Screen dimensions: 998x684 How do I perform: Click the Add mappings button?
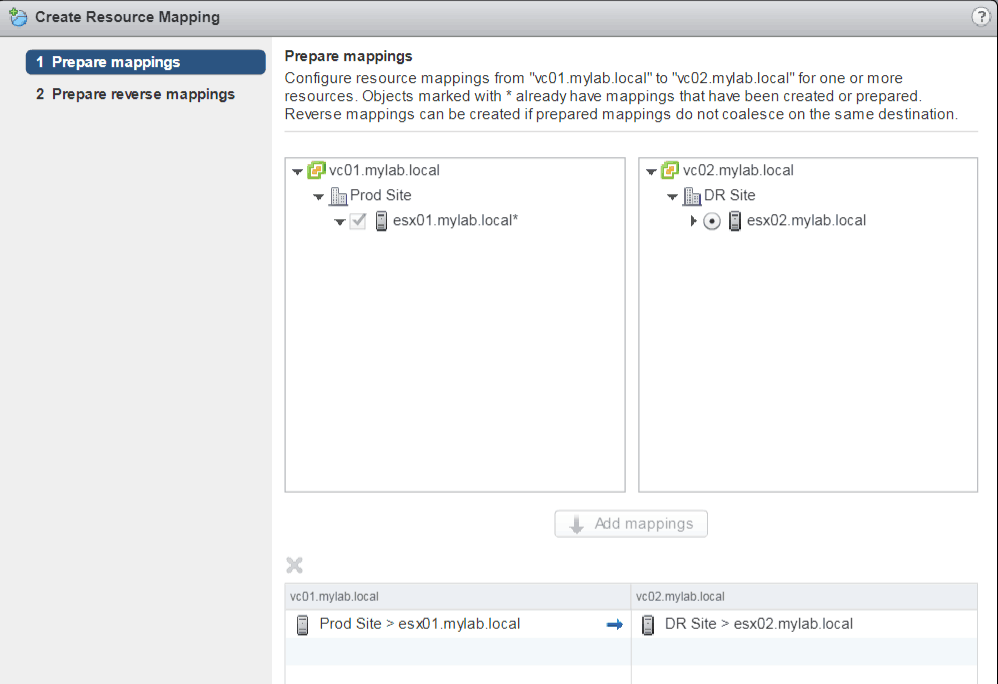pos(631,524)
